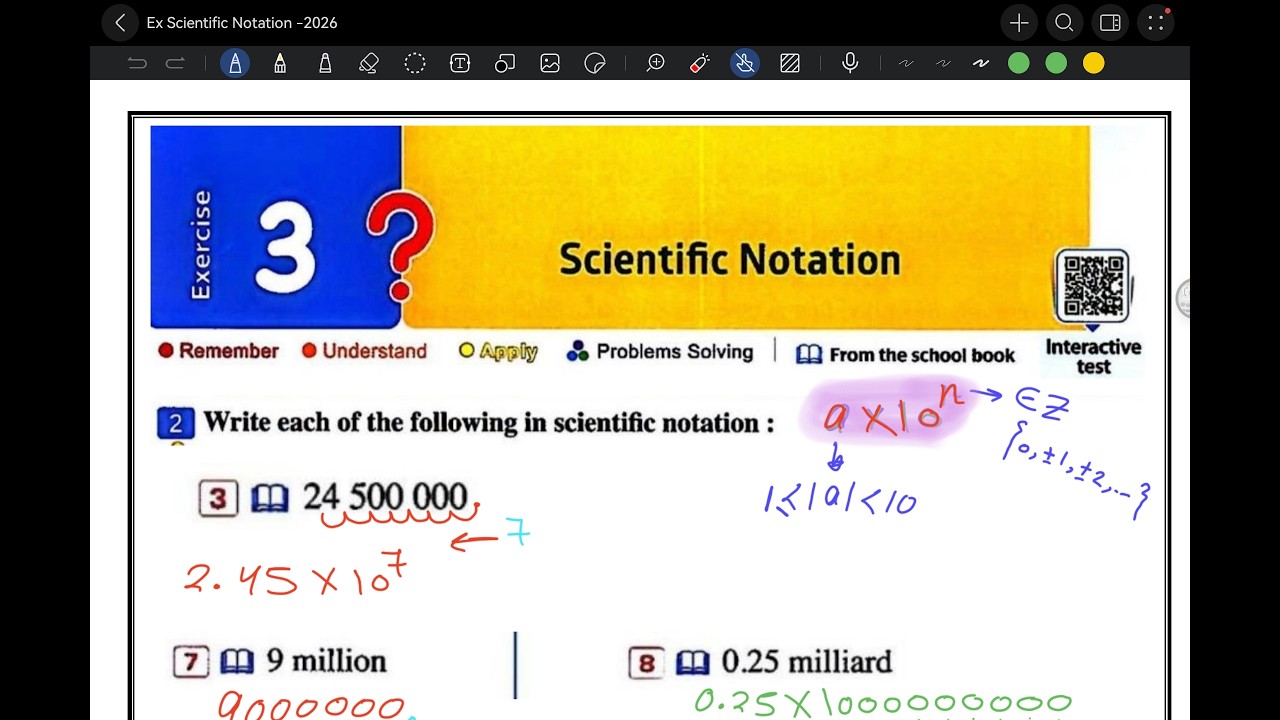1280x720 pixels.
Task: Pick the second green color swatch
Action: pyautogui.click(x=1056, y=63)
